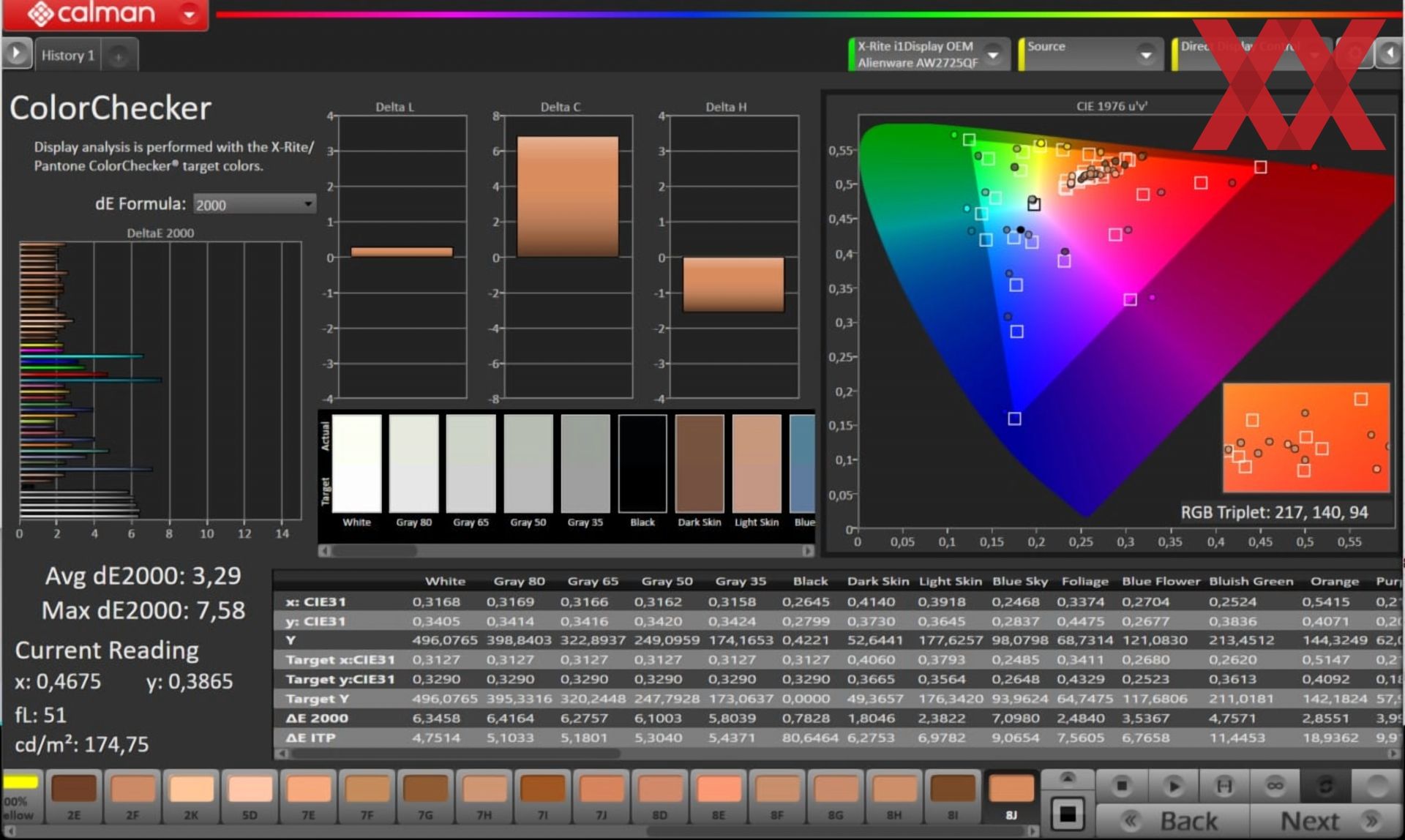Click the refresh cycle icon button

click(x=1325, y=786)
